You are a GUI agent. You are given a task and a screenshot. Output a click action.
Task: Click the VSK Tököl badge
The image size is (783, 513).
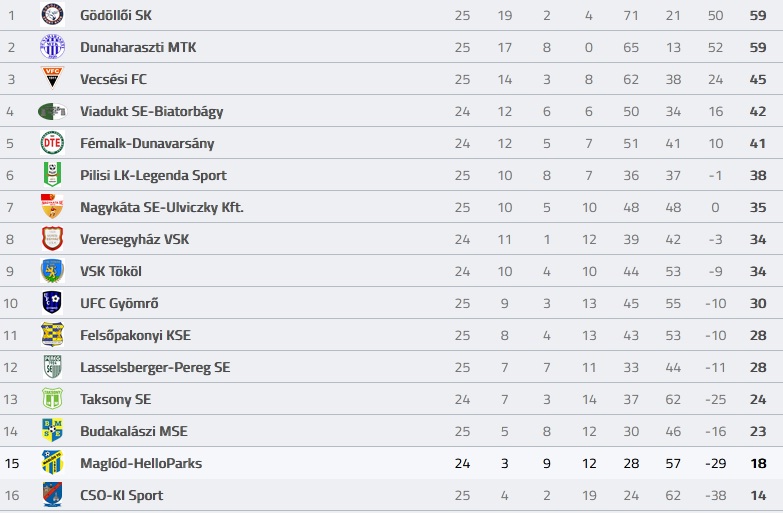[52, 271]
